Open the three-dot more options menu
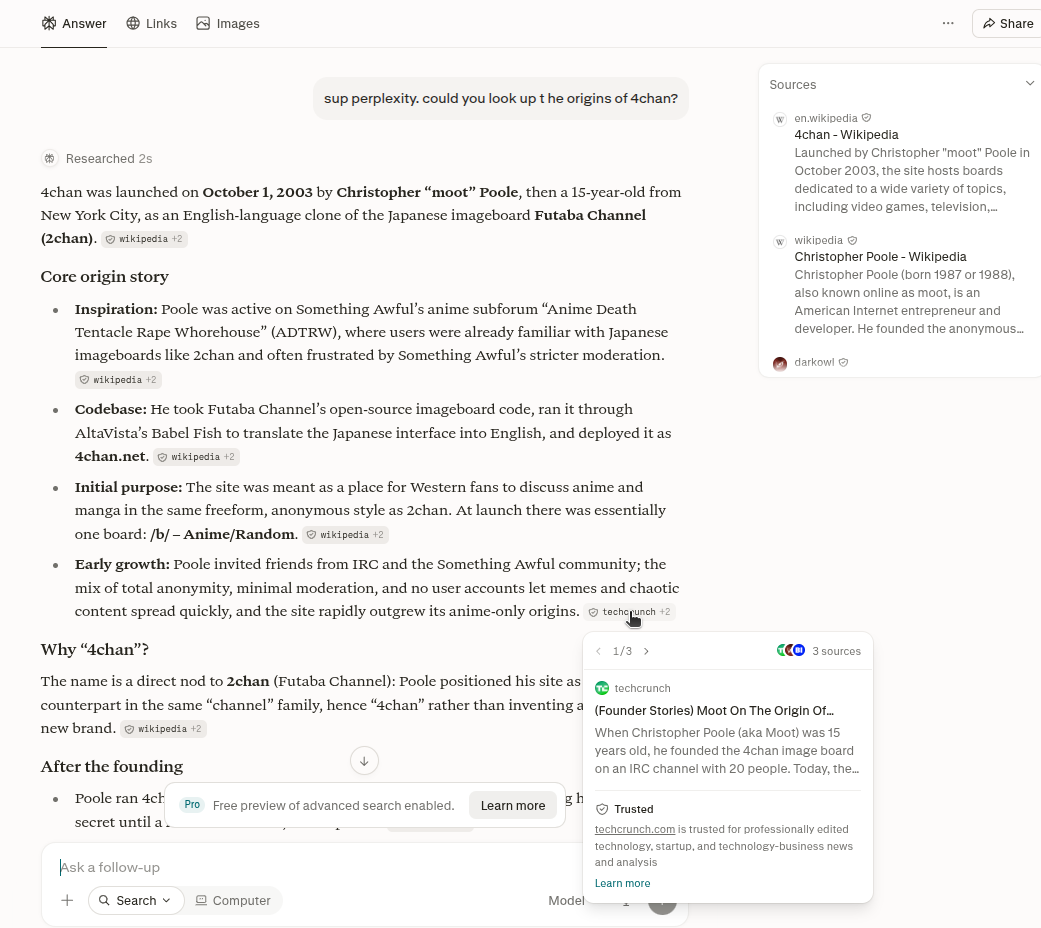Image resolution: width=1041 pixels, height=928 pixels. click(948, 23)
